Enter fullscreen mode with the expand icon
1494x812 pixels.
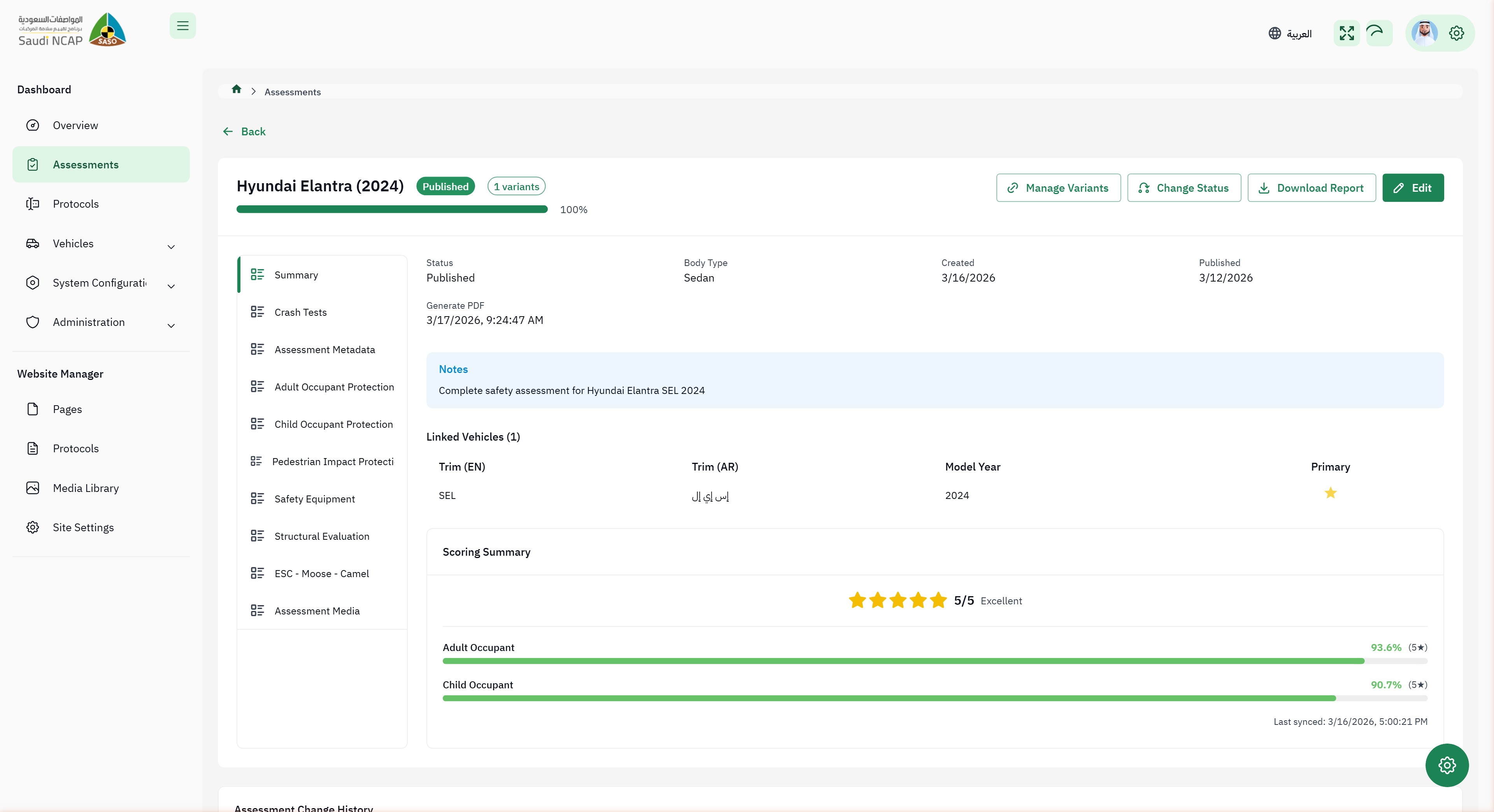click(x=1347, y=33)
